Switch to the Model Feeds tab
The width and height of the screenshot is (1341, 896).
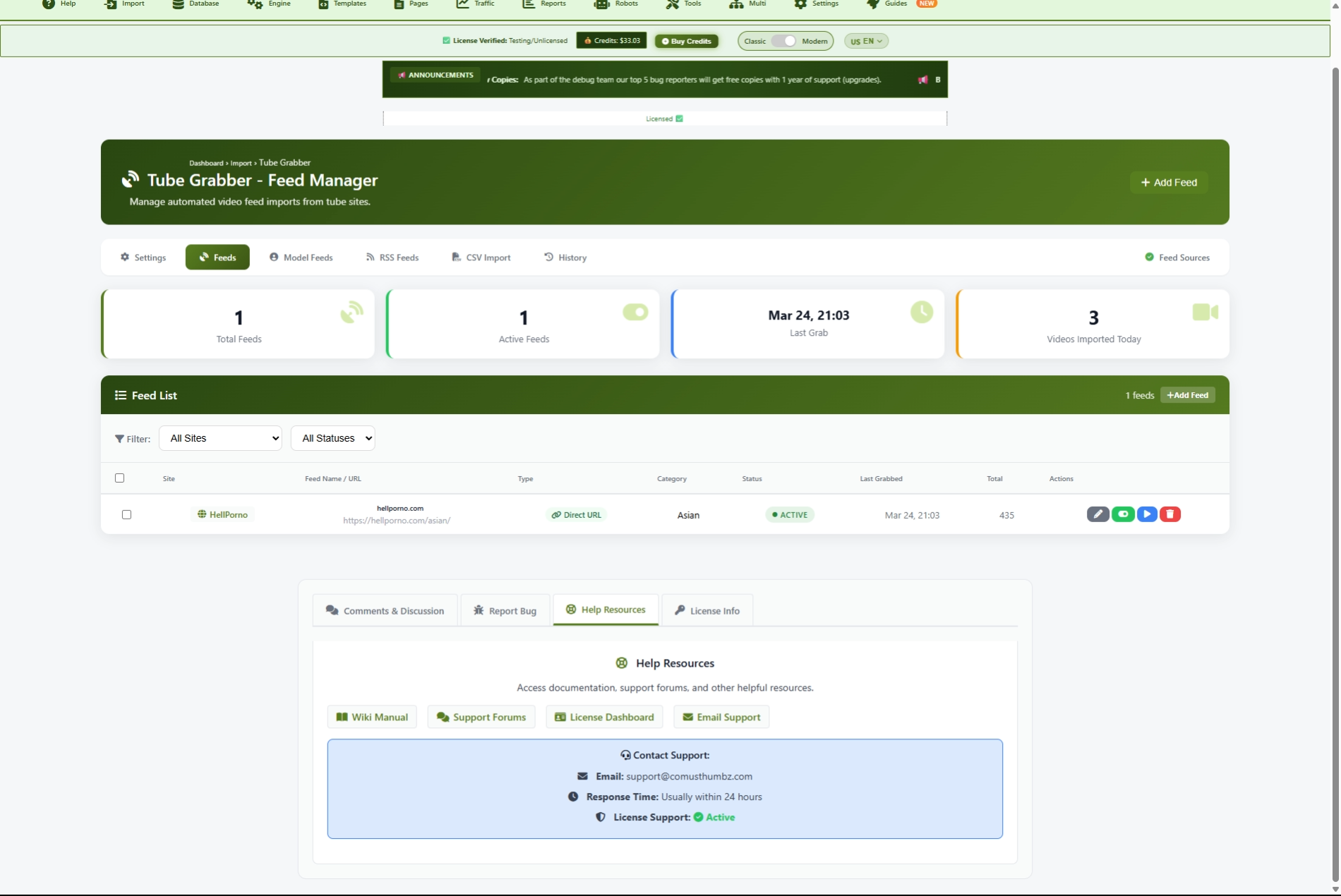tap(301, 258)
